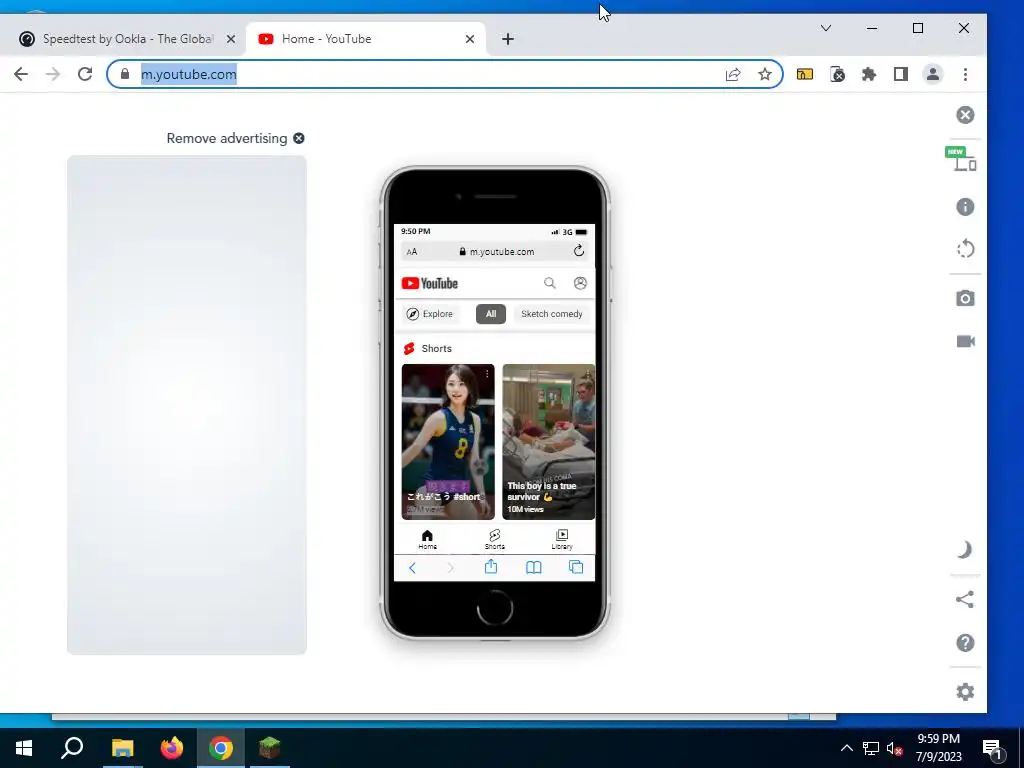
Task: Show hidden system tray icons
Action: point(846,748)
